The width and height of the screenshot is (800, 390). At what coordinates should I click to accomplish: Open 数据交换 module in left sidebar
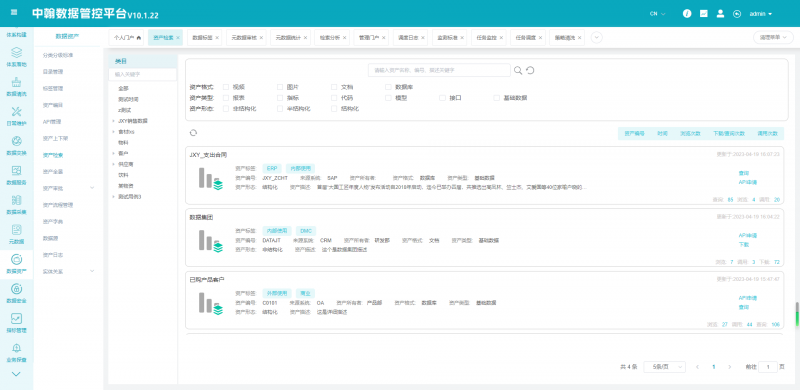16,145
